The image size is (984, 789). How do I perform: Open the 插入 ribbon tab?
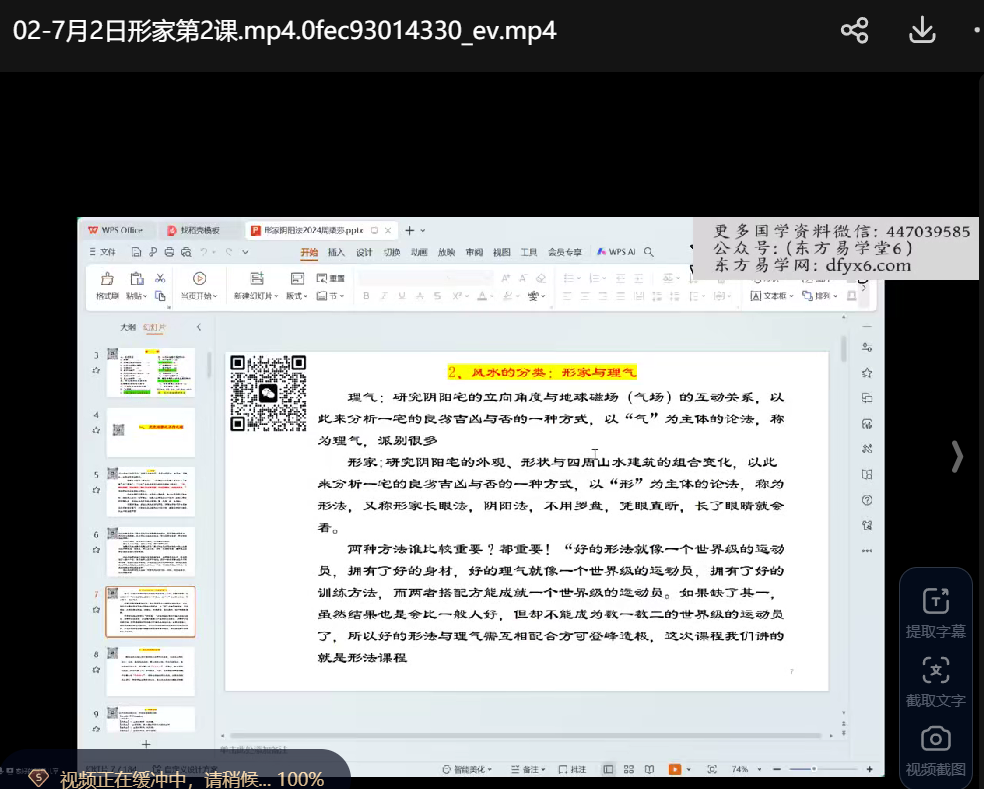[336, 252]
